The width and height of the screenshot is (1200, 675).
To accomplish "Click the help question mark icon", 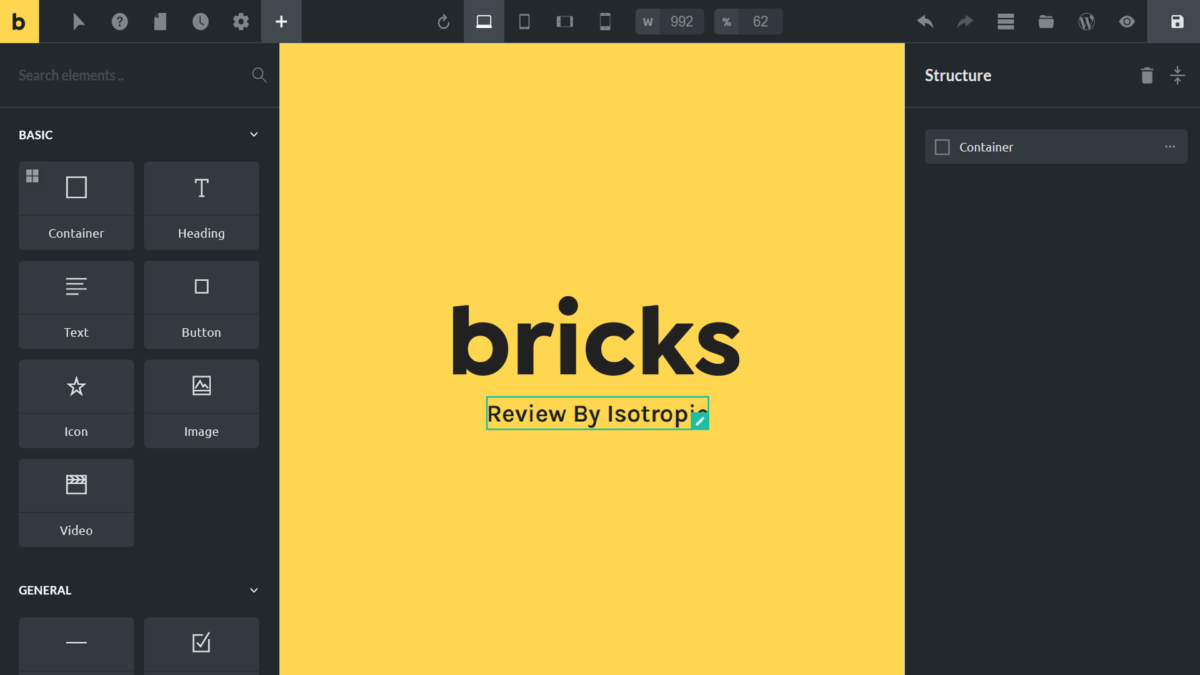I will [x=120, y=21].
